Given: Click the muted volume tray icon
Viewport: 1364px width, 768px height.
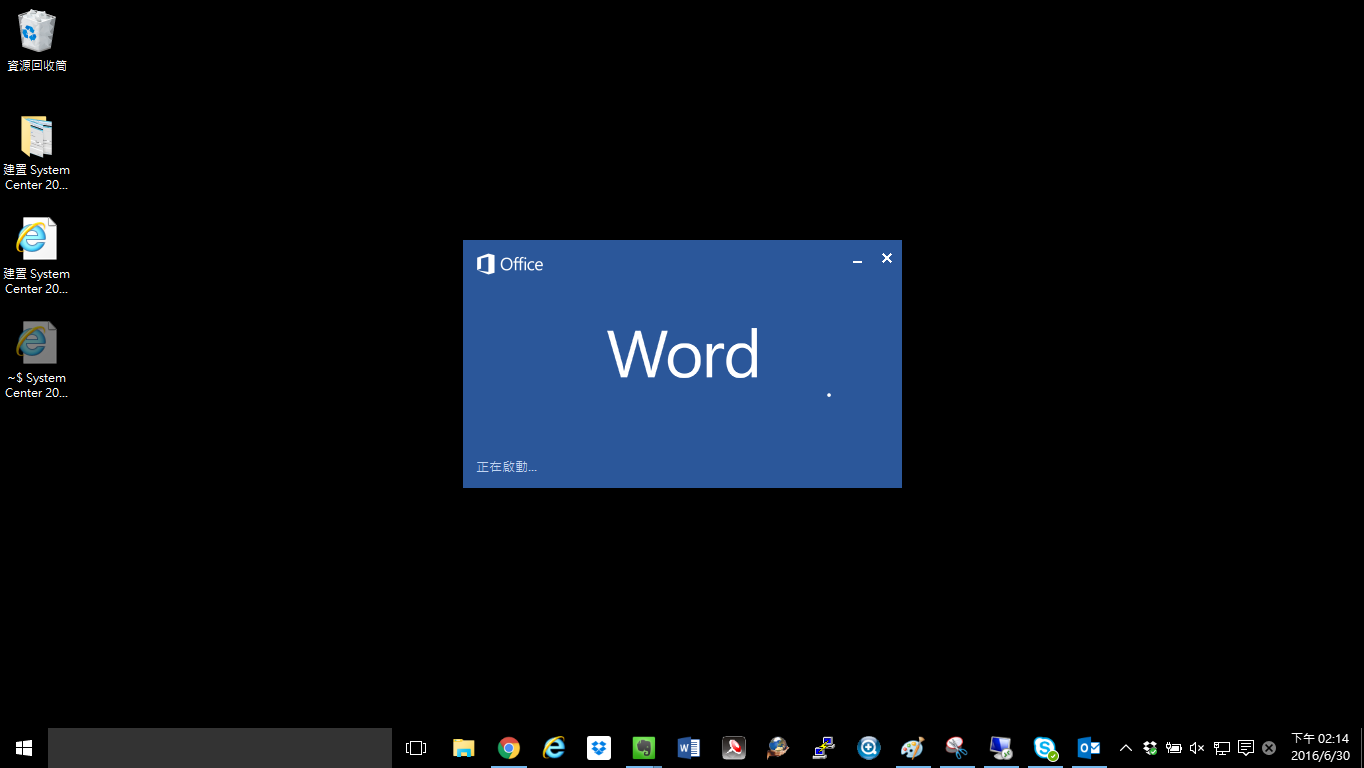Looking at the screenshot, I should [1197, 748].
